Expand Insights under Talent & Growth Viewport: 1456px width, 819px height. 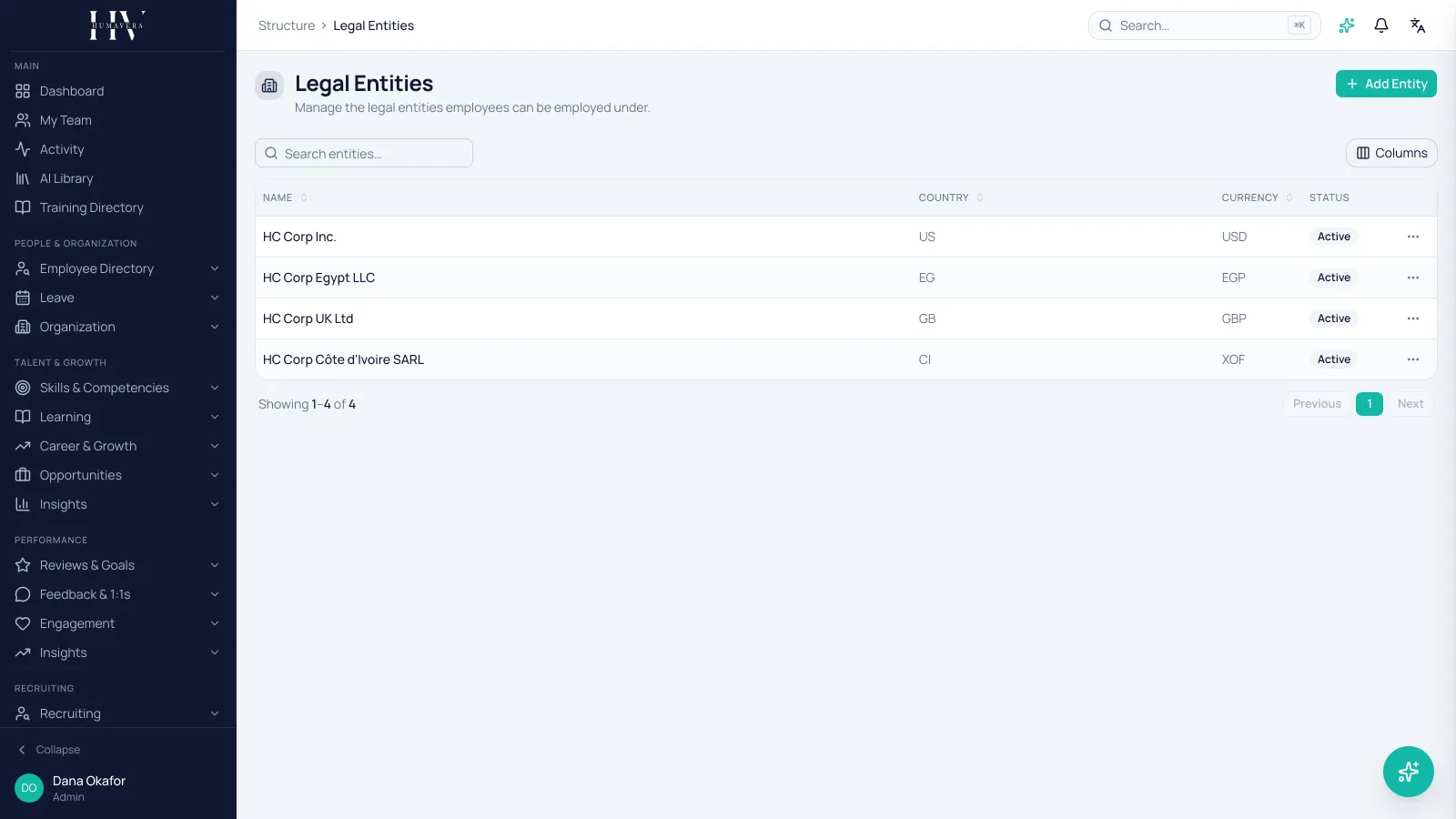pos(118,504)
